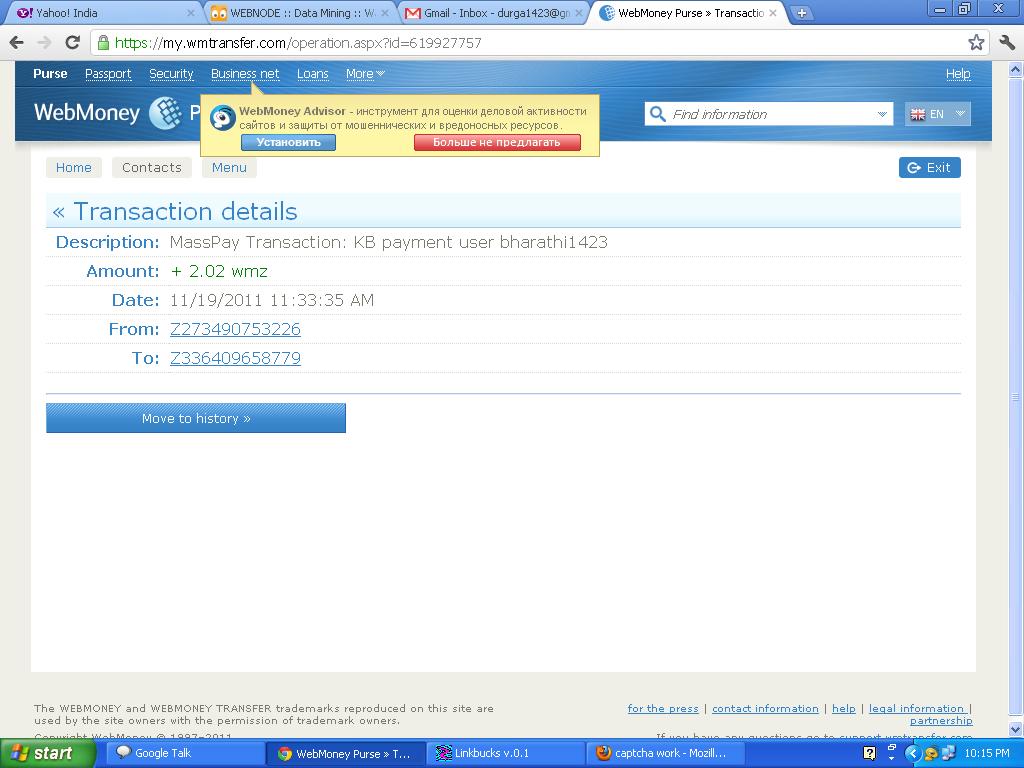Click the red Больше не предлагать button

pos(497,142)
